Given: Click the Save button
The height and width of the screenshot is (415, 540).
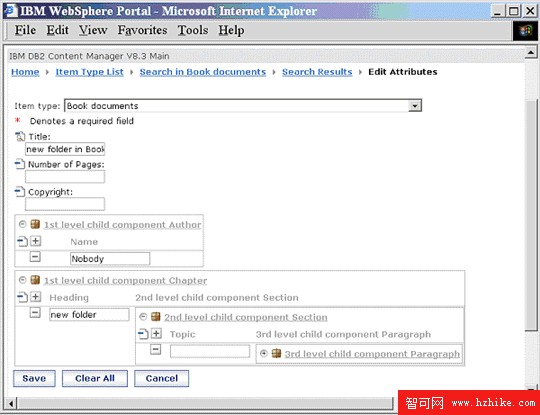Looking at the screenshot, I should point(34,378).
